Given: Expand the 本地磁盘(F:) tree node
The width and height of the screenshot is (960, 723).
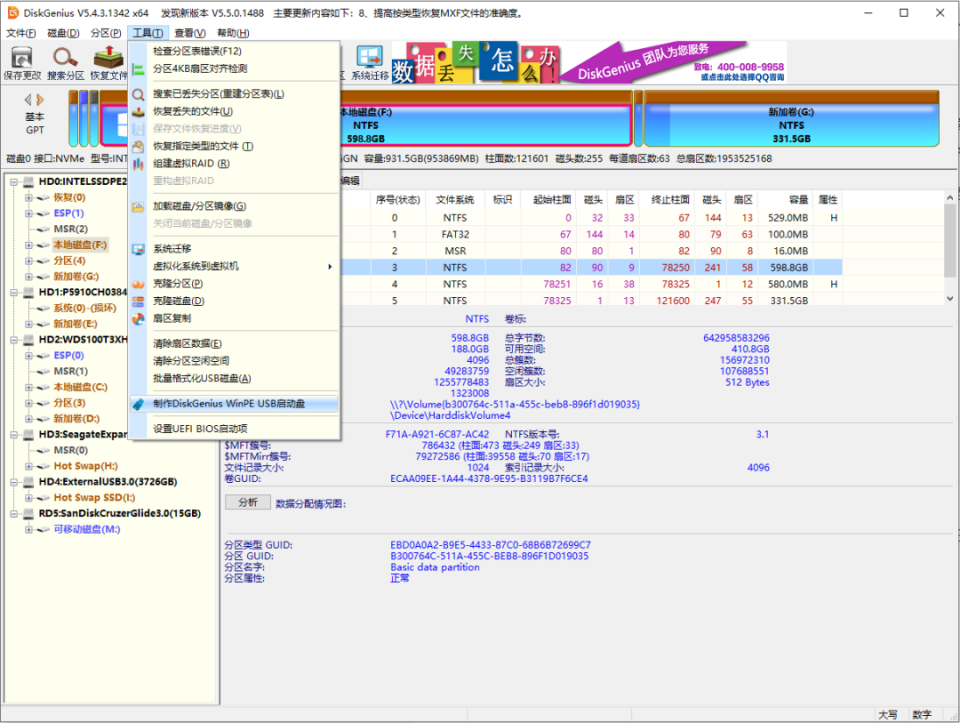Looking at the screenshot, I should click(x=28, y=245).
